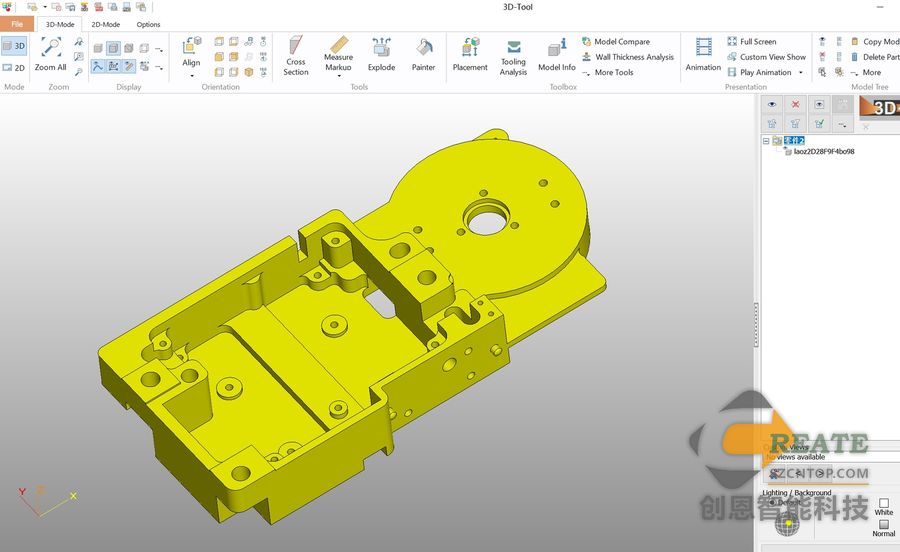The height and width of the screenshot is (552, 900).
Task: Open Model Info
Action: [x=556, y=55]
